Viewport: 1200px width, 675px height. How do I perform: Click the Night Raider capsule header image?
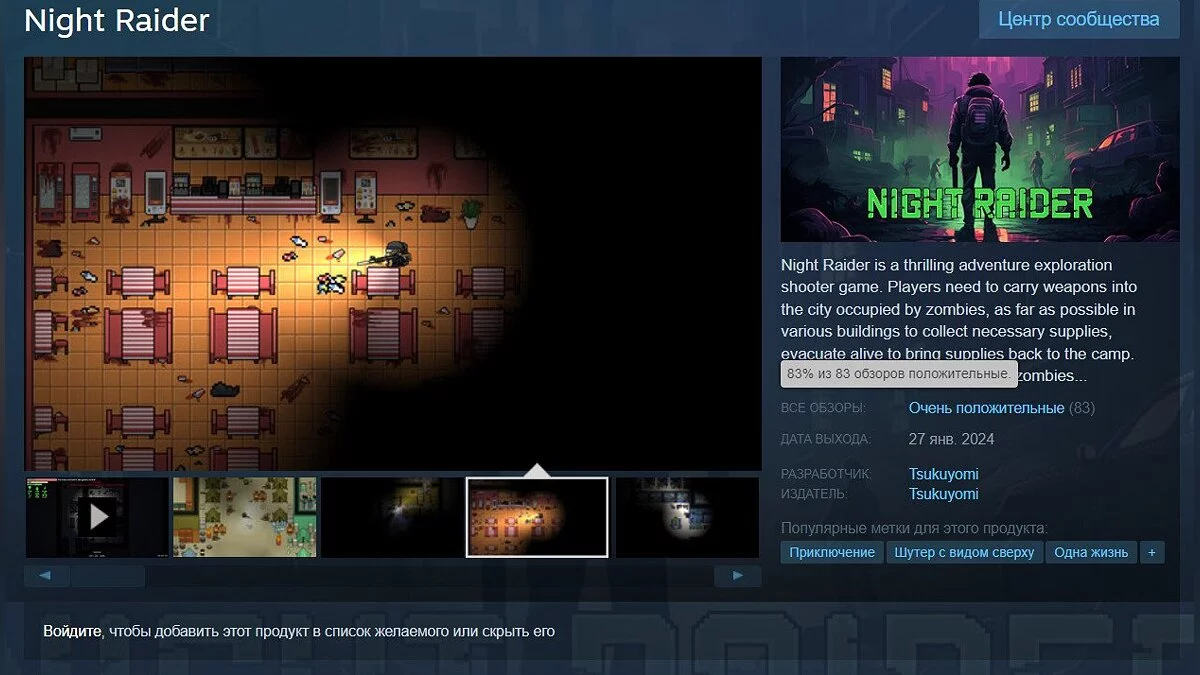click(x=980, y=149)
